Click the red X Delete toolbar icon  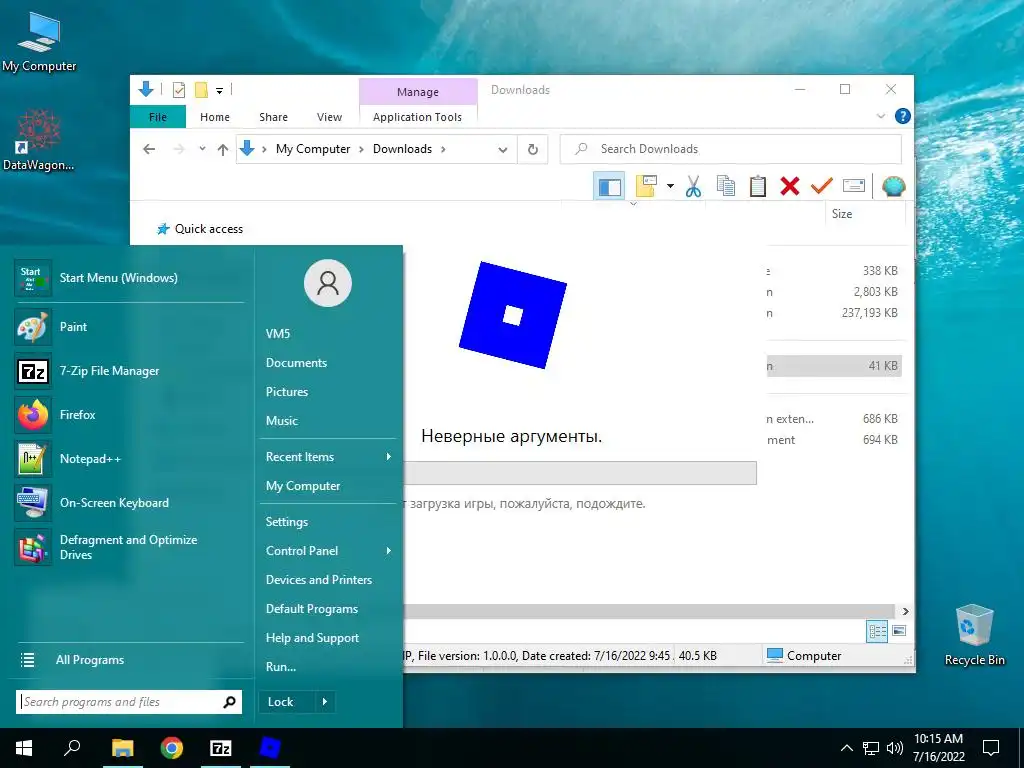point(790,187)
